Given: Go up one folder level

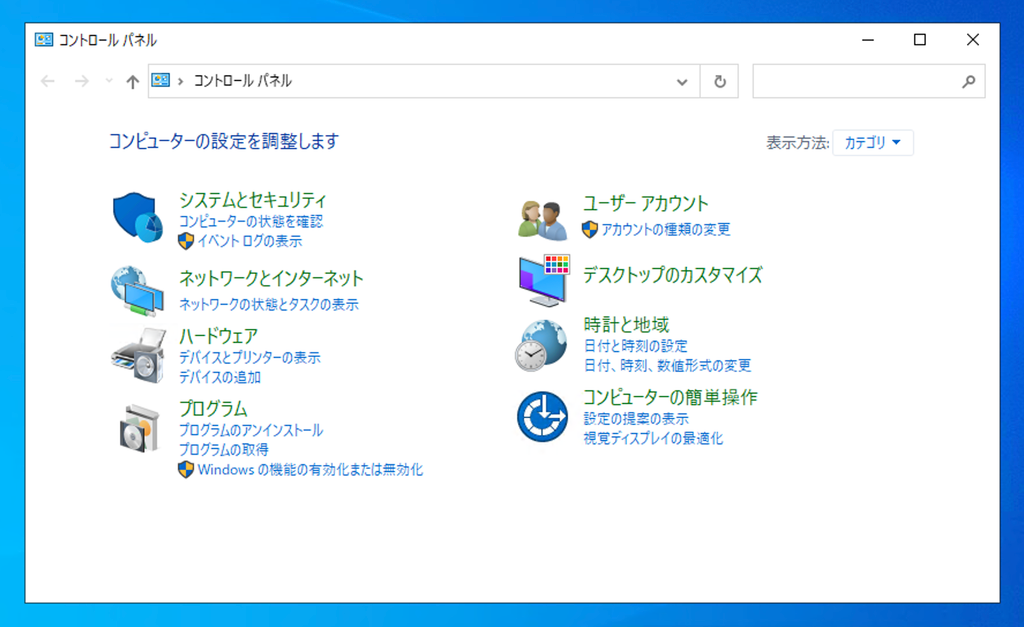Looking at the screenshot, I should 133,82.
